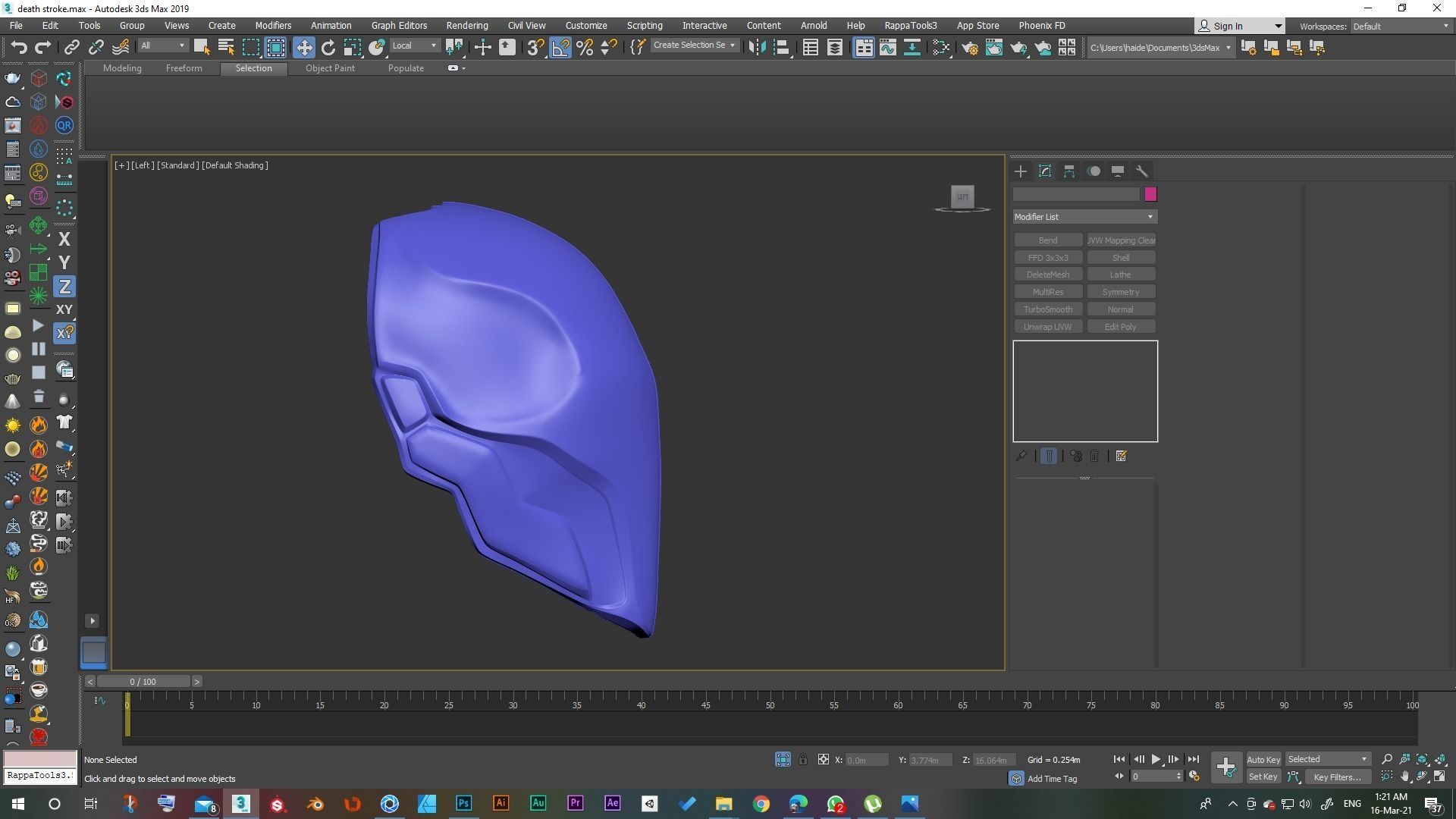Open Select by Name list icon
Screen dimensions: 1456x819
pyautogui.click(x=226, y=48)
